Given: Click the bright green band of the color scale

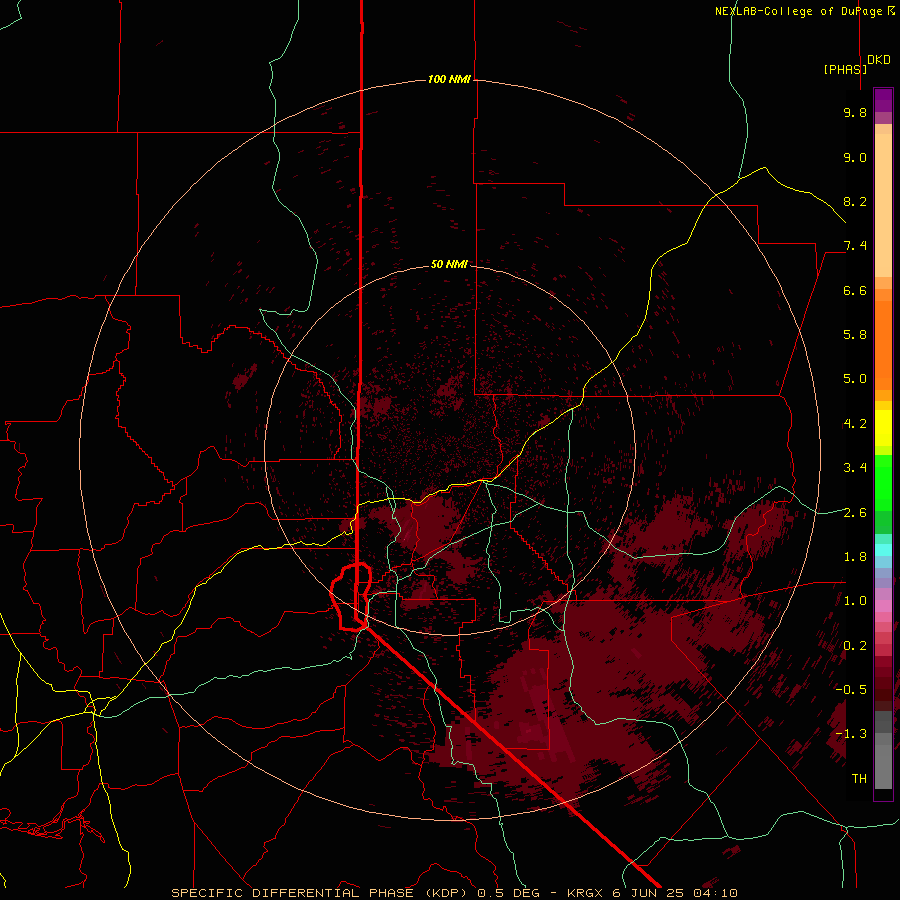Looking at the screenshot, I should [x=883, y=482].
